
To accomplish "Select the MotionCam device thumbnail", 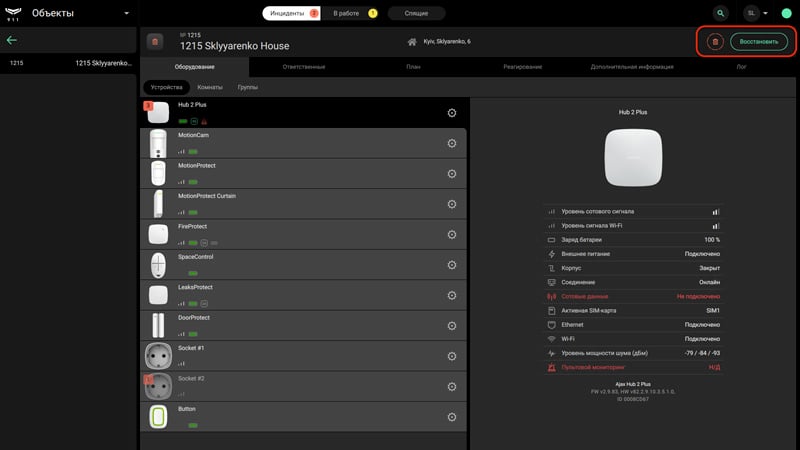I will tap(158, 143).
